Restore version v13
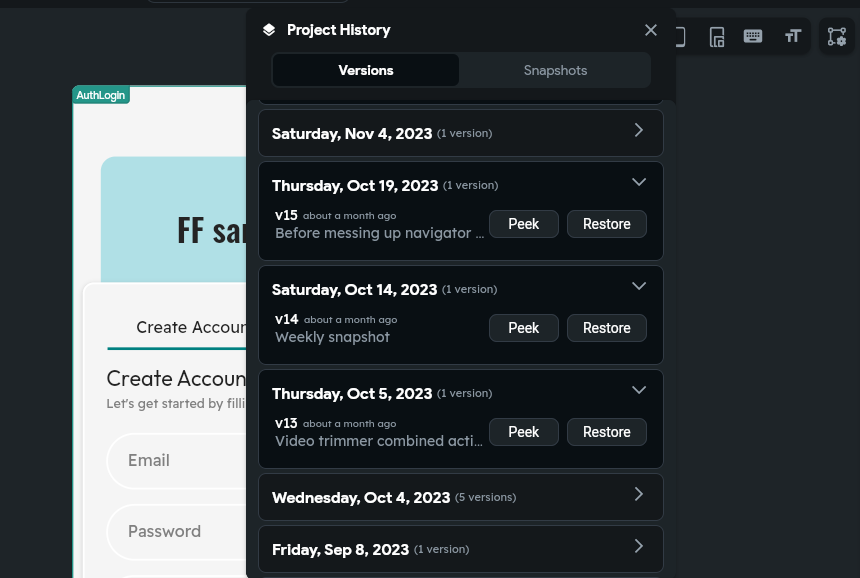This screenshot has width=860, height=578. click(607, 432)
